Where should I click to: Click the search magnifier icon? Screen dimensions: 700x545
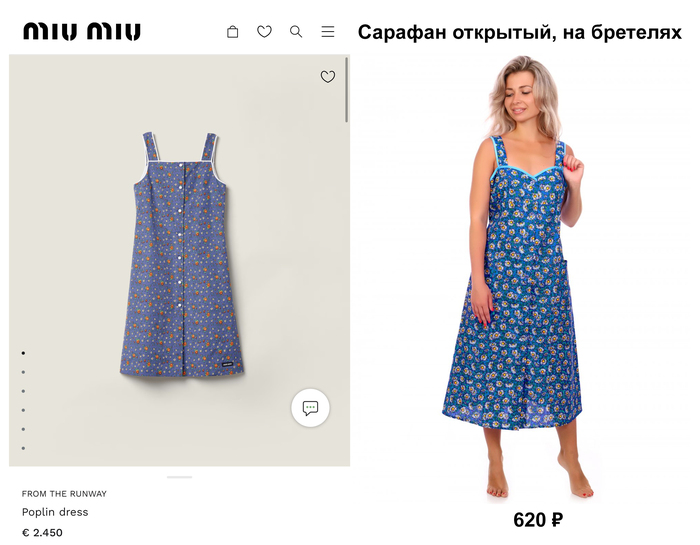tap(296, 32)
